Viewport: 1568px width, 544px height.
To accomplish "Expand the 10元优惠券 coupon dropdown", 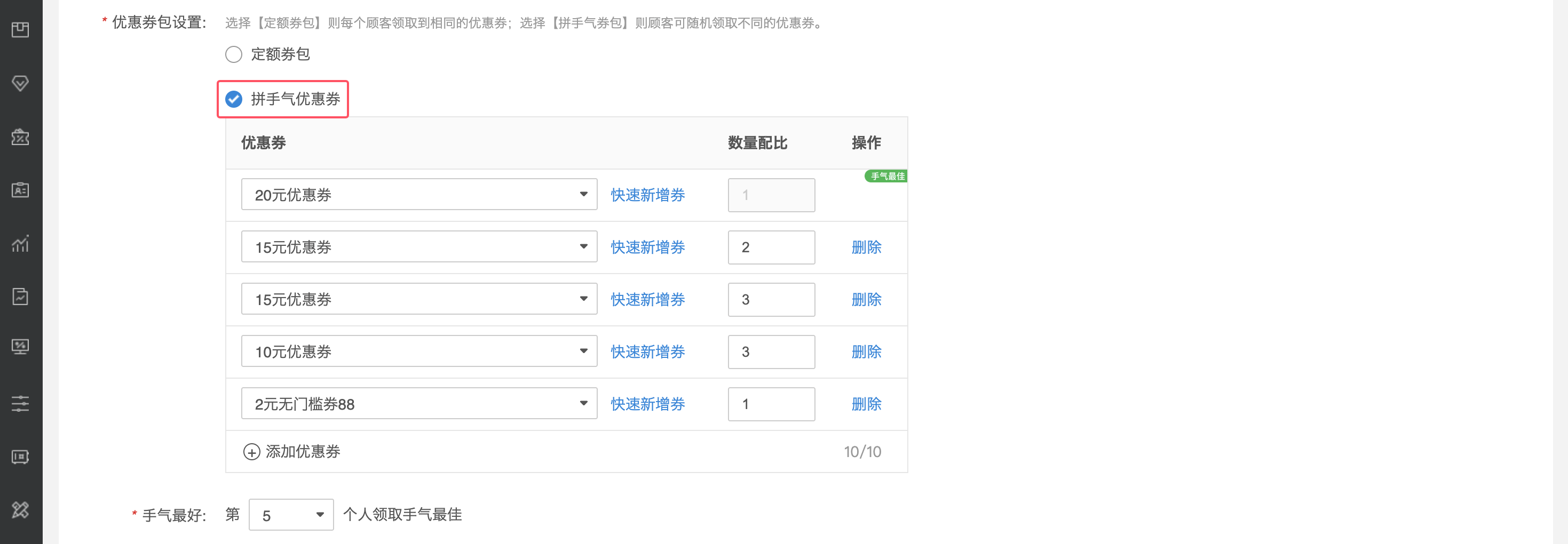I will pos(419,351).
